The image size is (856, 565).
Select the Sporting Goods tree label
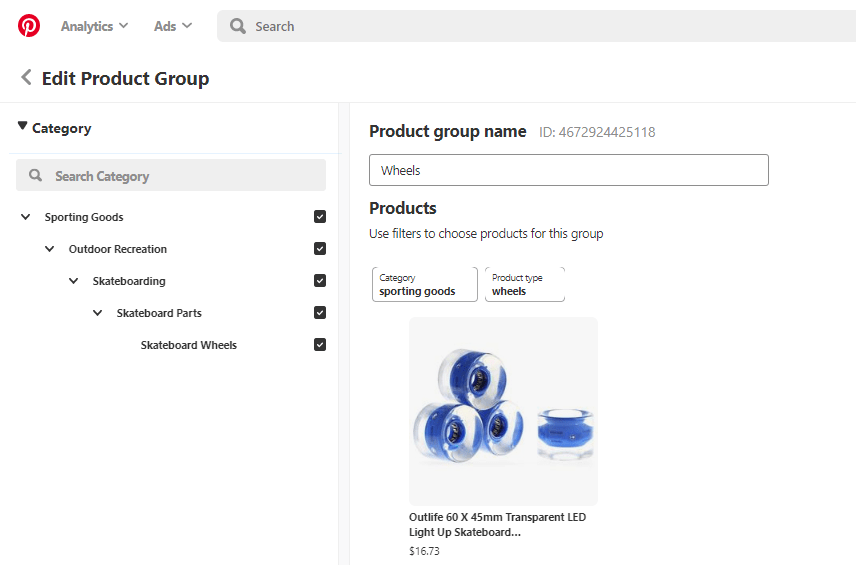(84, 217)
